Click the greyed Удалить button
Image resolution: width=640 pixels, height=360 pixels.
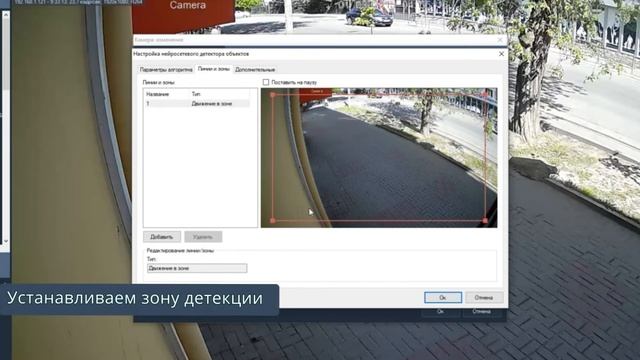pos(203,237)
